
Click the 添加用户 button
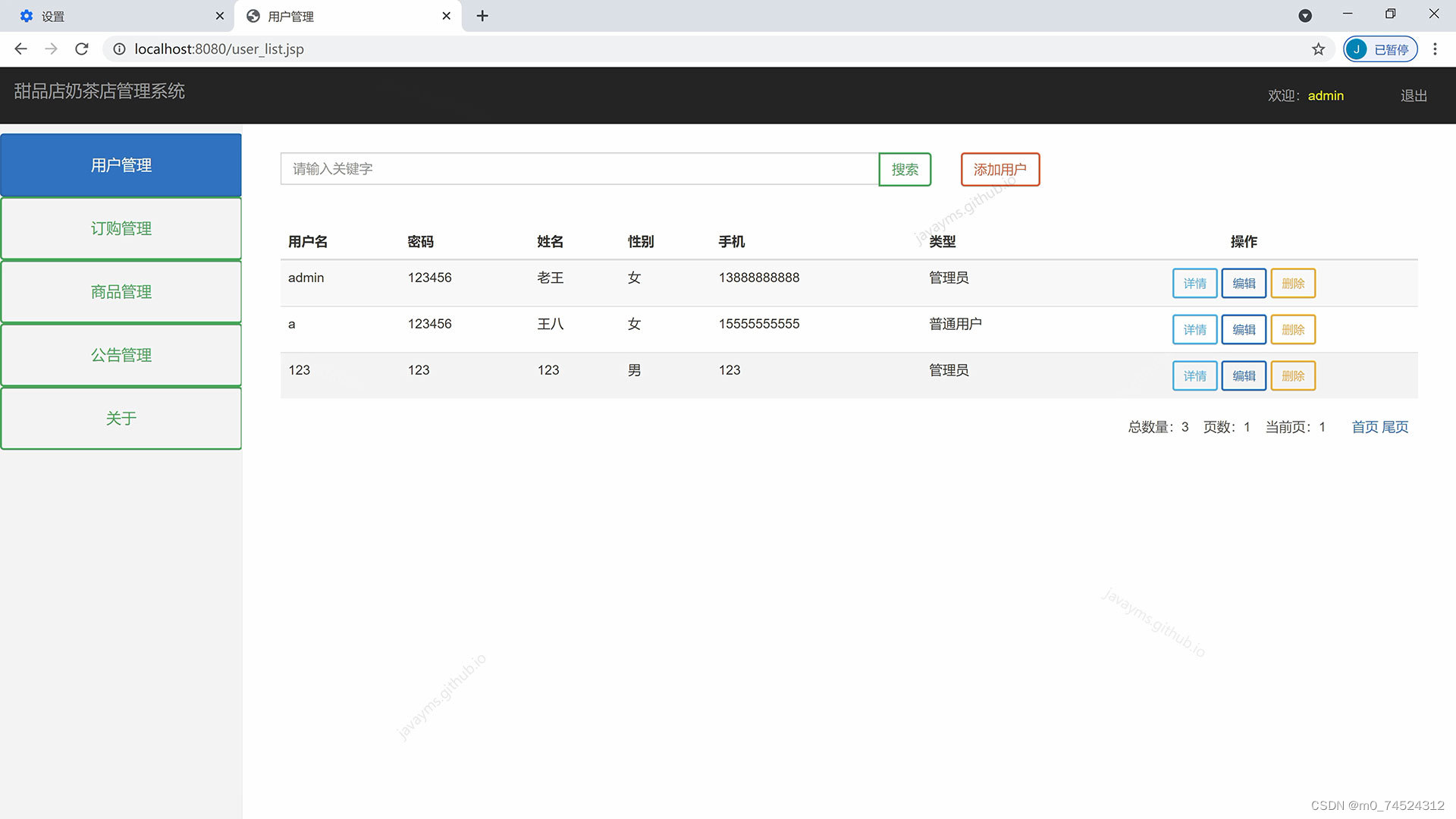tap(999, 169)
